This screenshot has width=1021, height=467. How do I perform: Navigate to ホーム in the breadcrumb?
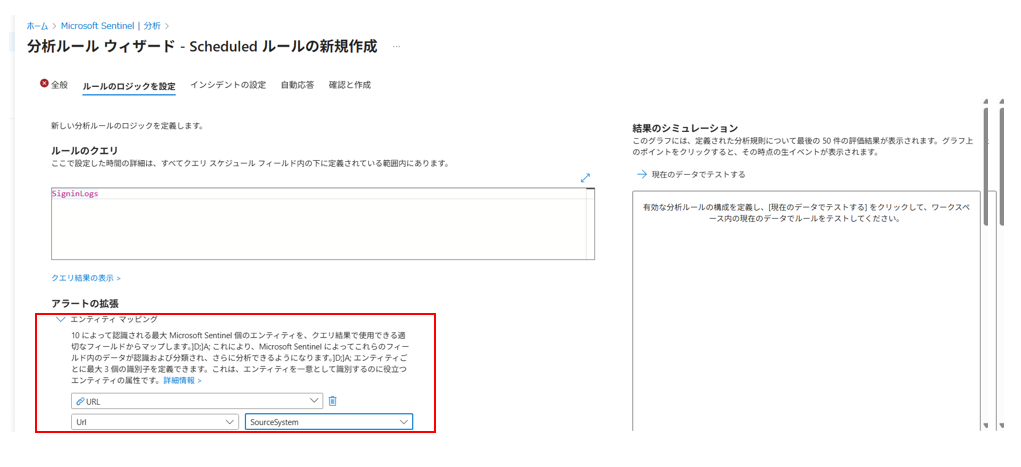pos(37,24)
